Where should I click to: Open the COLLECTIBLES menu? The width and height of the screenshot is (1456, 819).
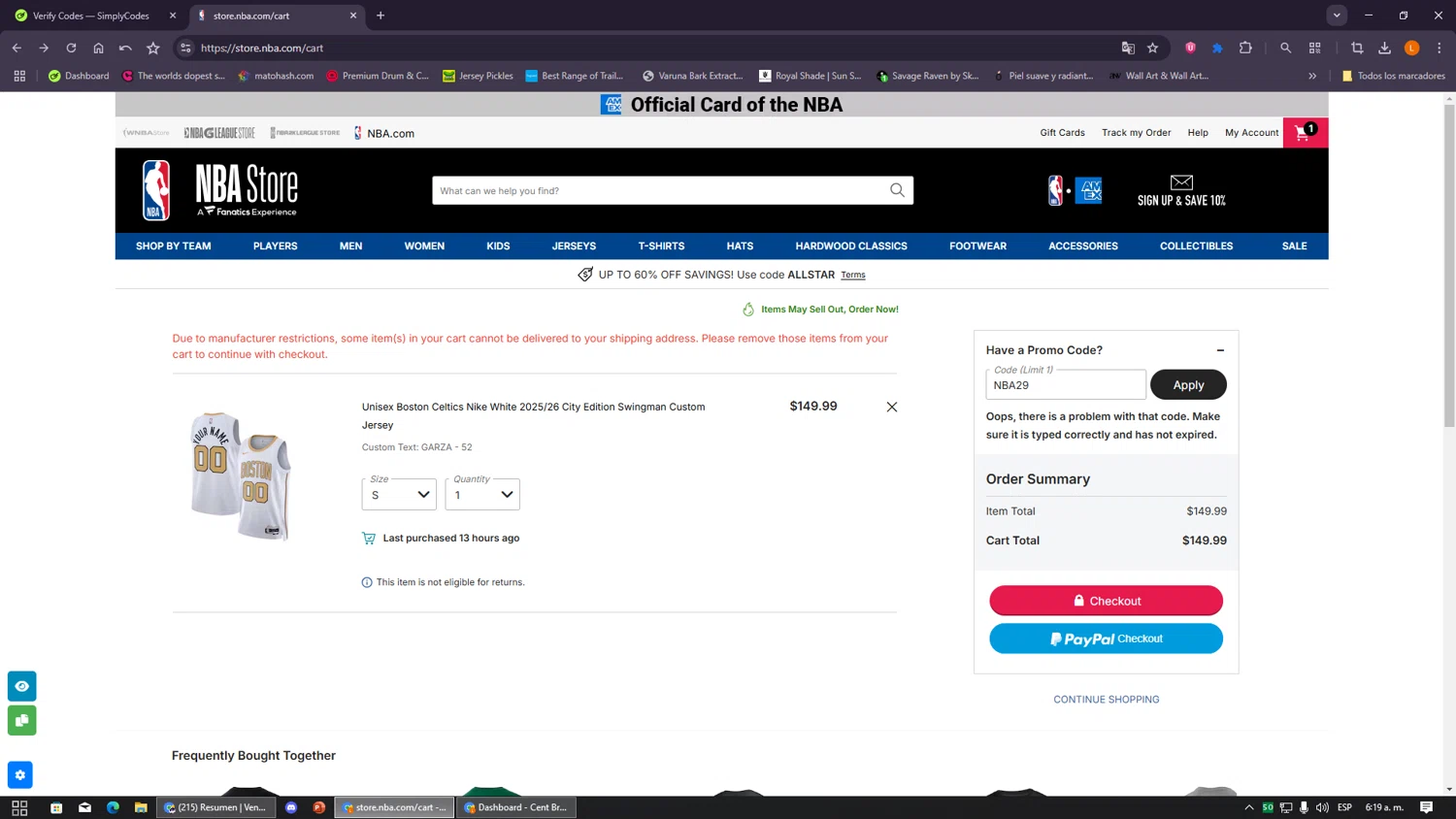point(1196,246)
